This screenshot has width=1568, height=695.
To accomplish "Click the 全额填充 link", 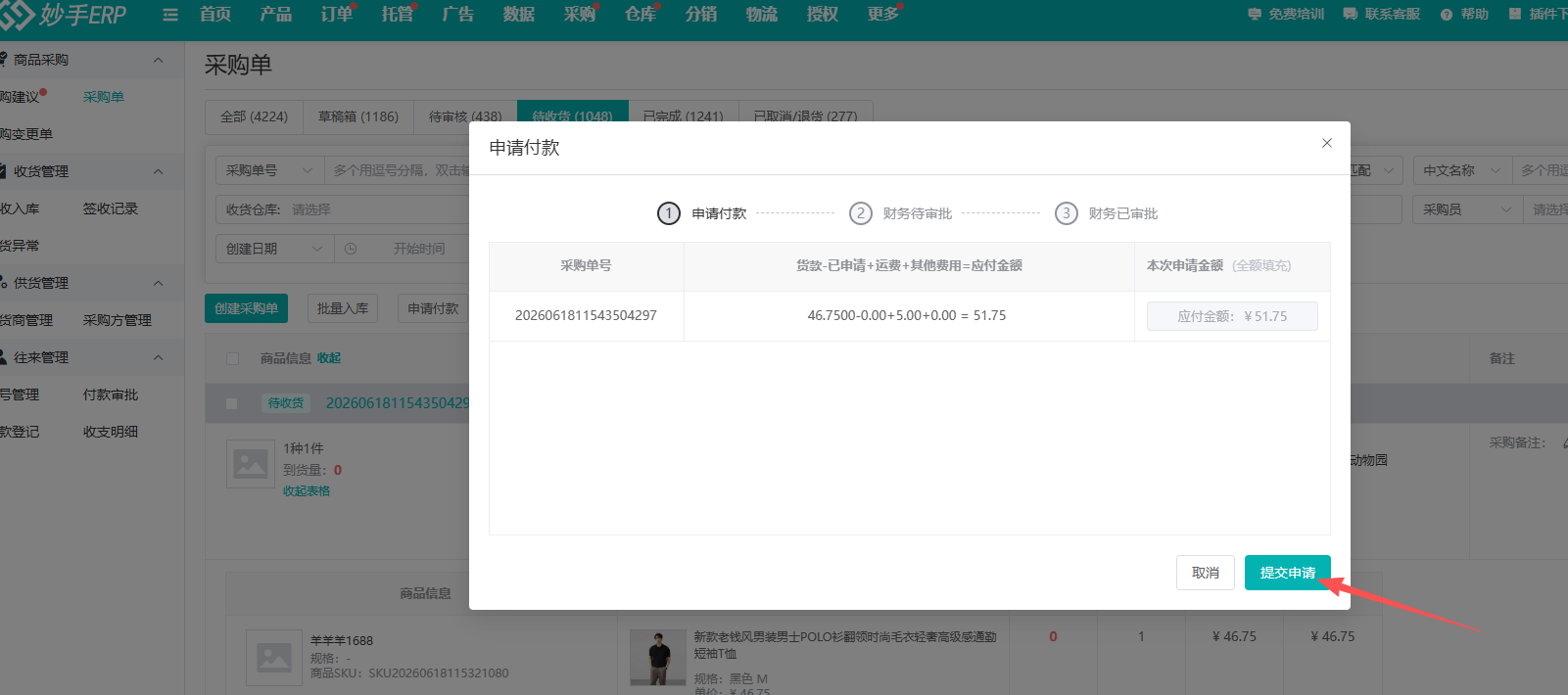I will coord(1261,265).
